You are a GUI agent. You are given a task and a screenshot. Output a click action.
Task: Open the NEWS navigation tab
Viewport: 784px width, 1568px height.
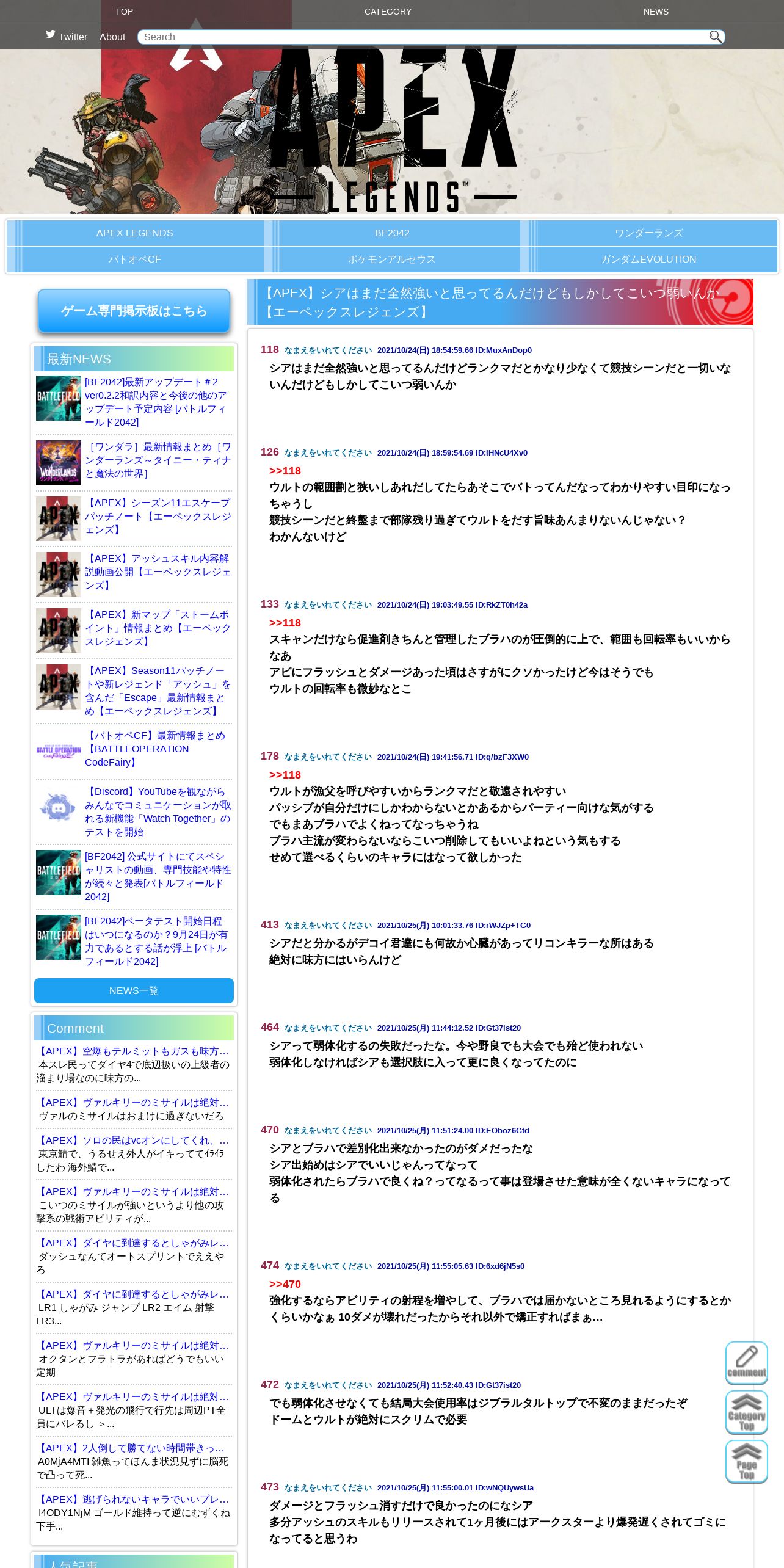[656, 12]
